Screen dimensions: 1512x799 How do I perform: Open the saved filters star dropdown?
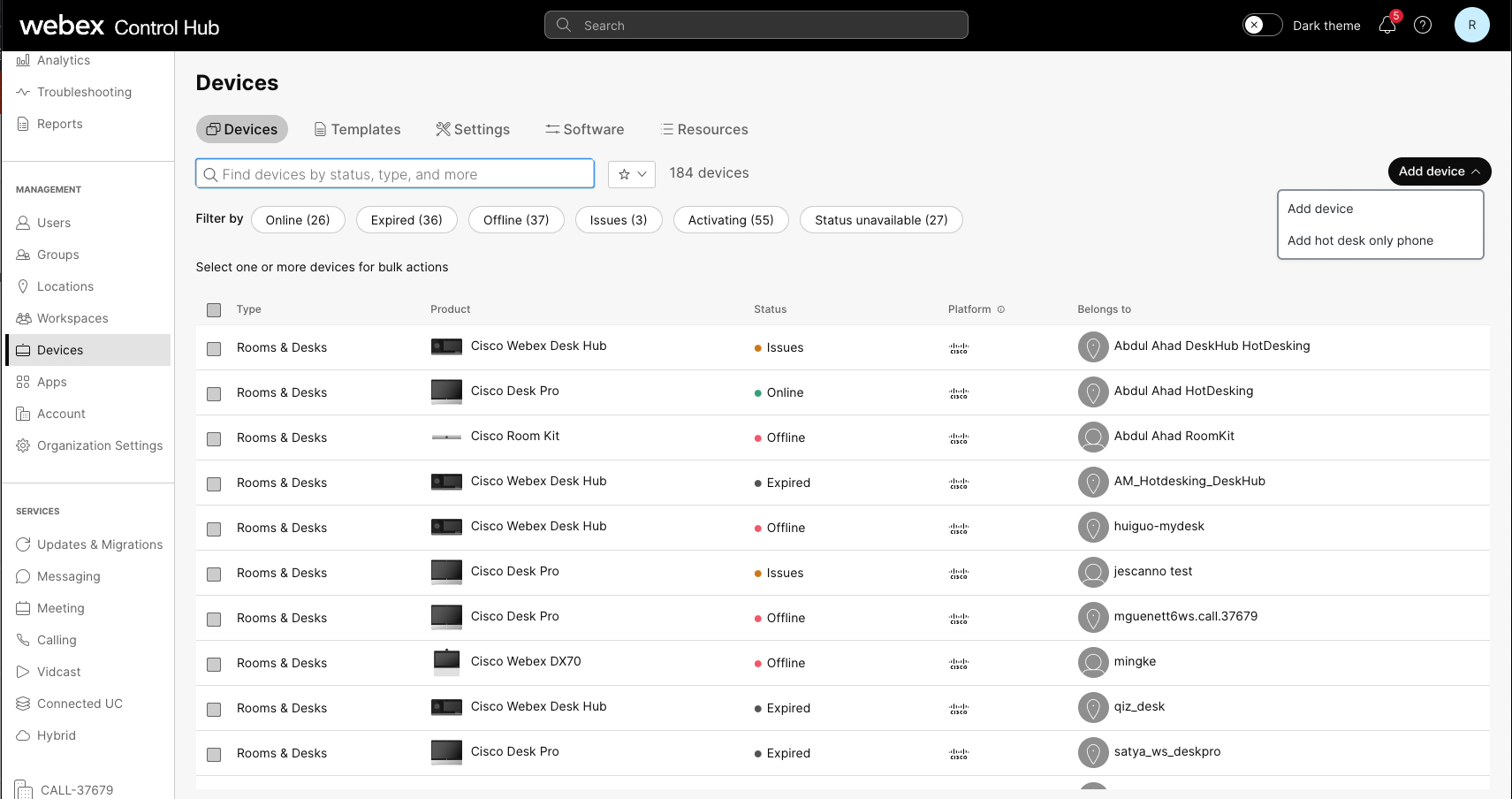tap(632, 174)
